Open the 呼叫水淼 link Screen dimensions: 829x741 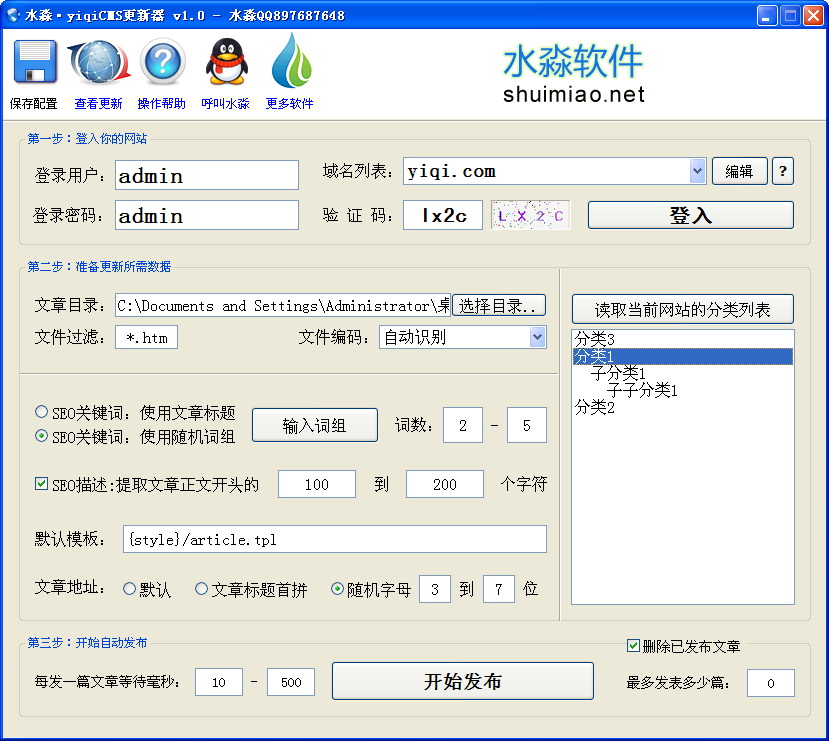point(225,104)
